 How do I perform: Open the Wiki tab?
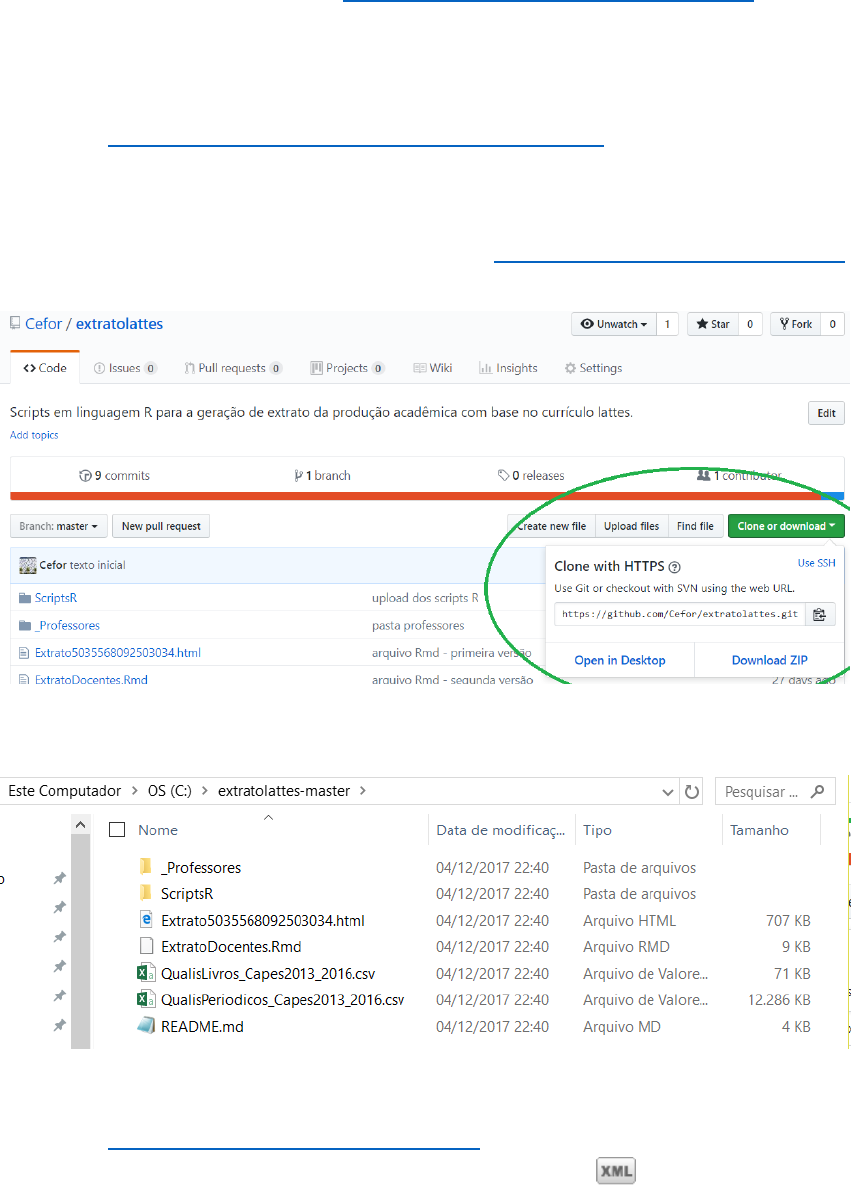(433, 368)
